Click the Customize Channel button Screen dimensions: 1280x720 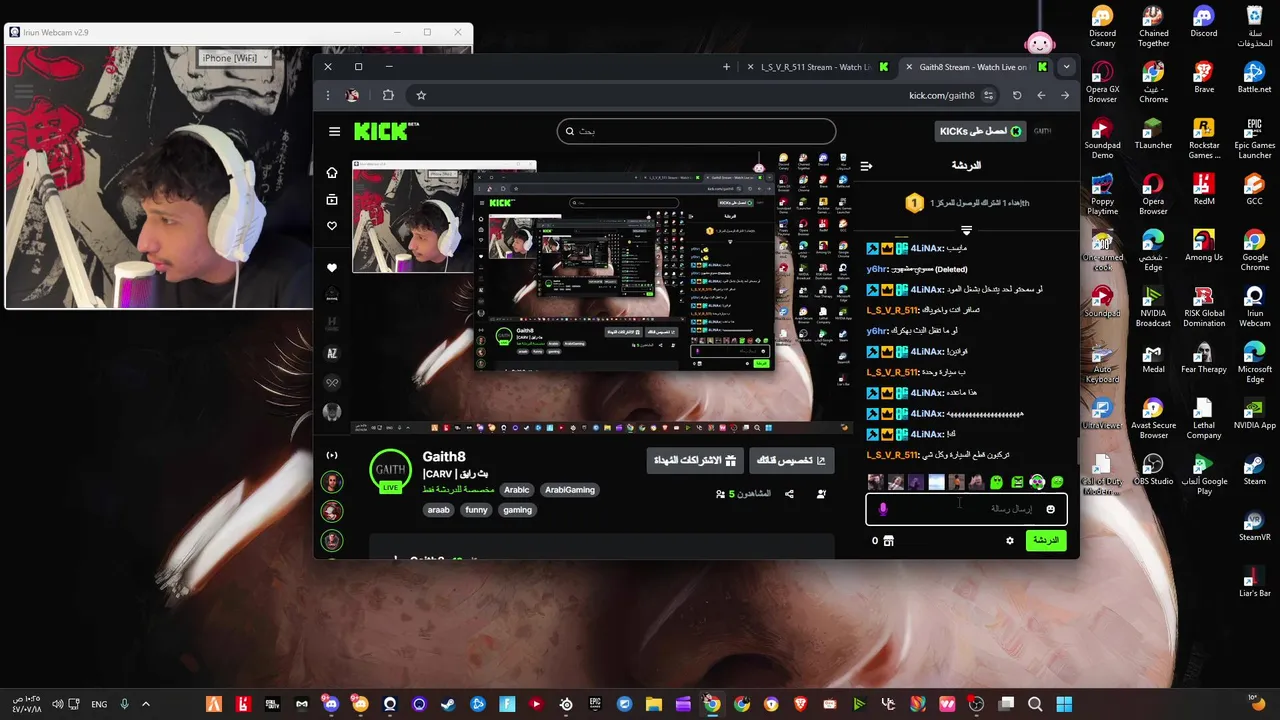click(x=791, y=461)
